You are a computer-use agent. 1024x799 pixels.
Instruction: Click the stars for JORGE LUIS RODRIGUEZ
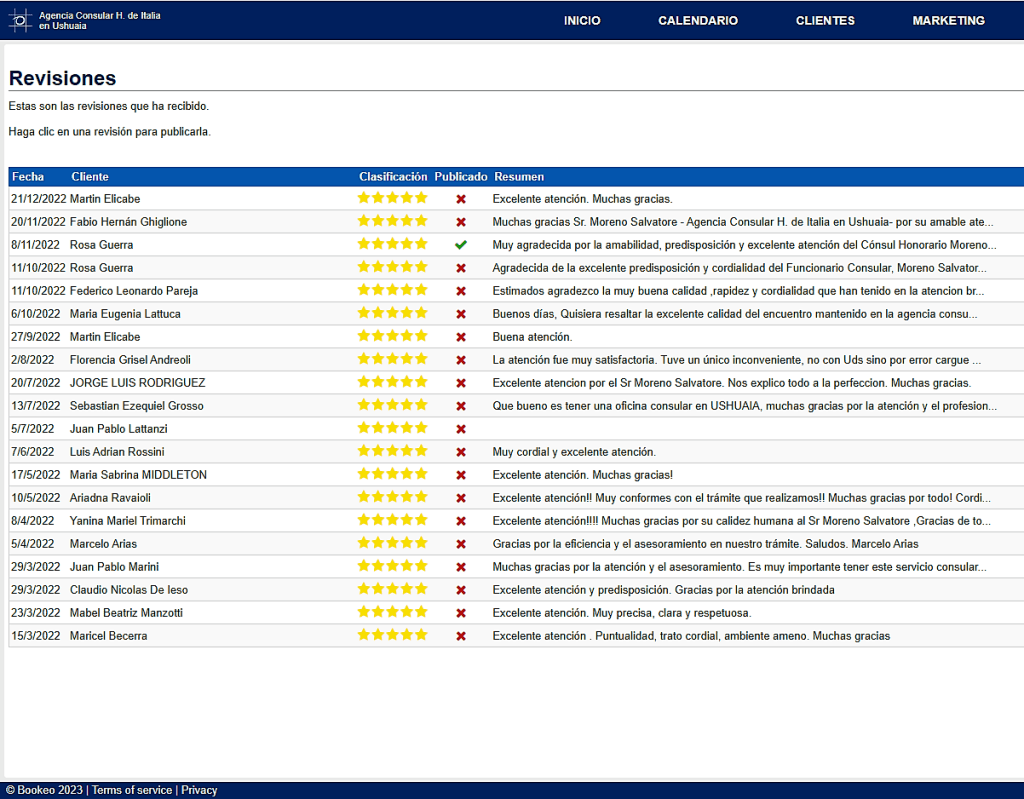pyautogui.click(x=392, y=382)
